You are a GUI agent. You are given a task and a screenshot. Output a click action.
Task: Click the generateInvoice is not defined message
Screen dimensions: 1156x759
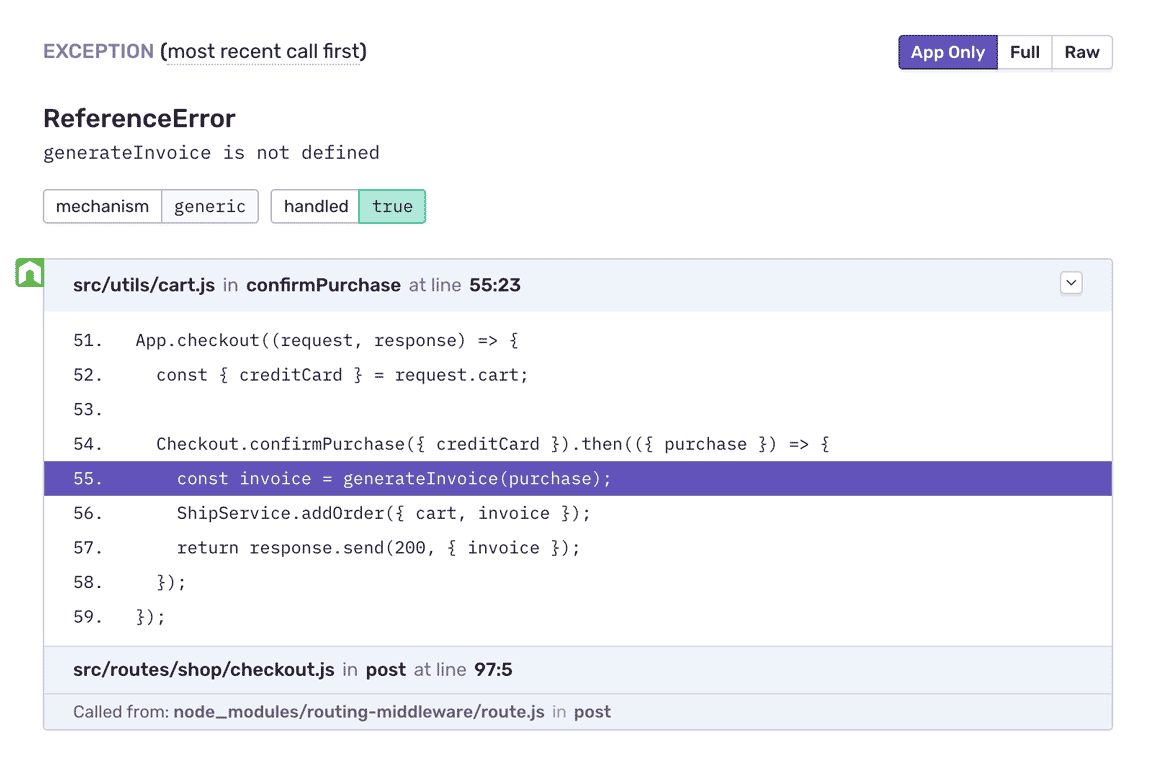tap(210, 152)
